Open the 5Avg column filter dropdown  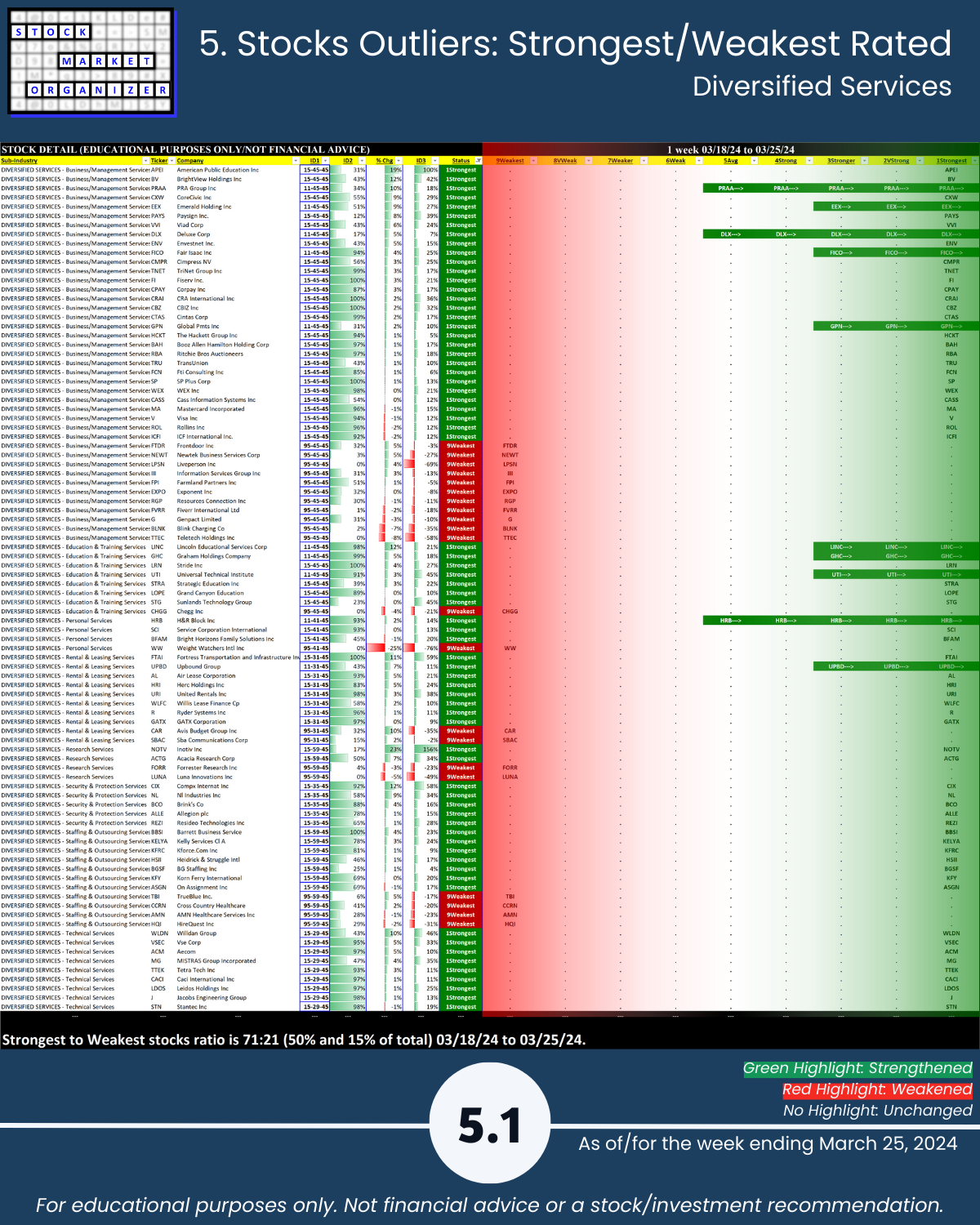tap(755, 161)
